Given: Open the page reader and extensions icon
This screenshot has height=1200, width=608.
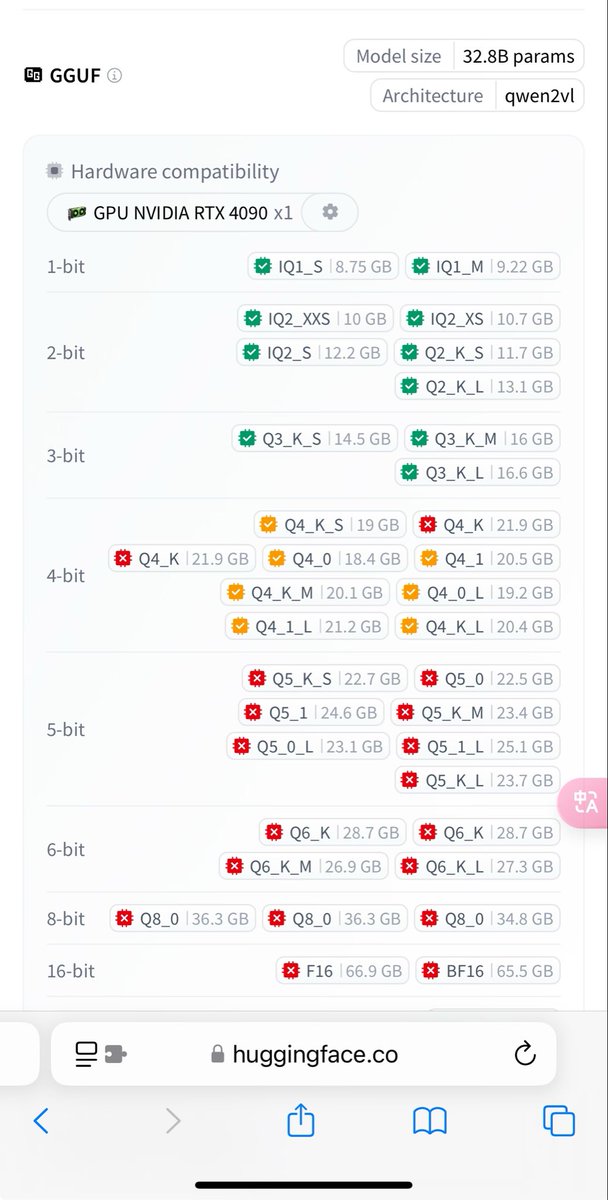Looking at the screenshot, I should tap(101, 1053).
